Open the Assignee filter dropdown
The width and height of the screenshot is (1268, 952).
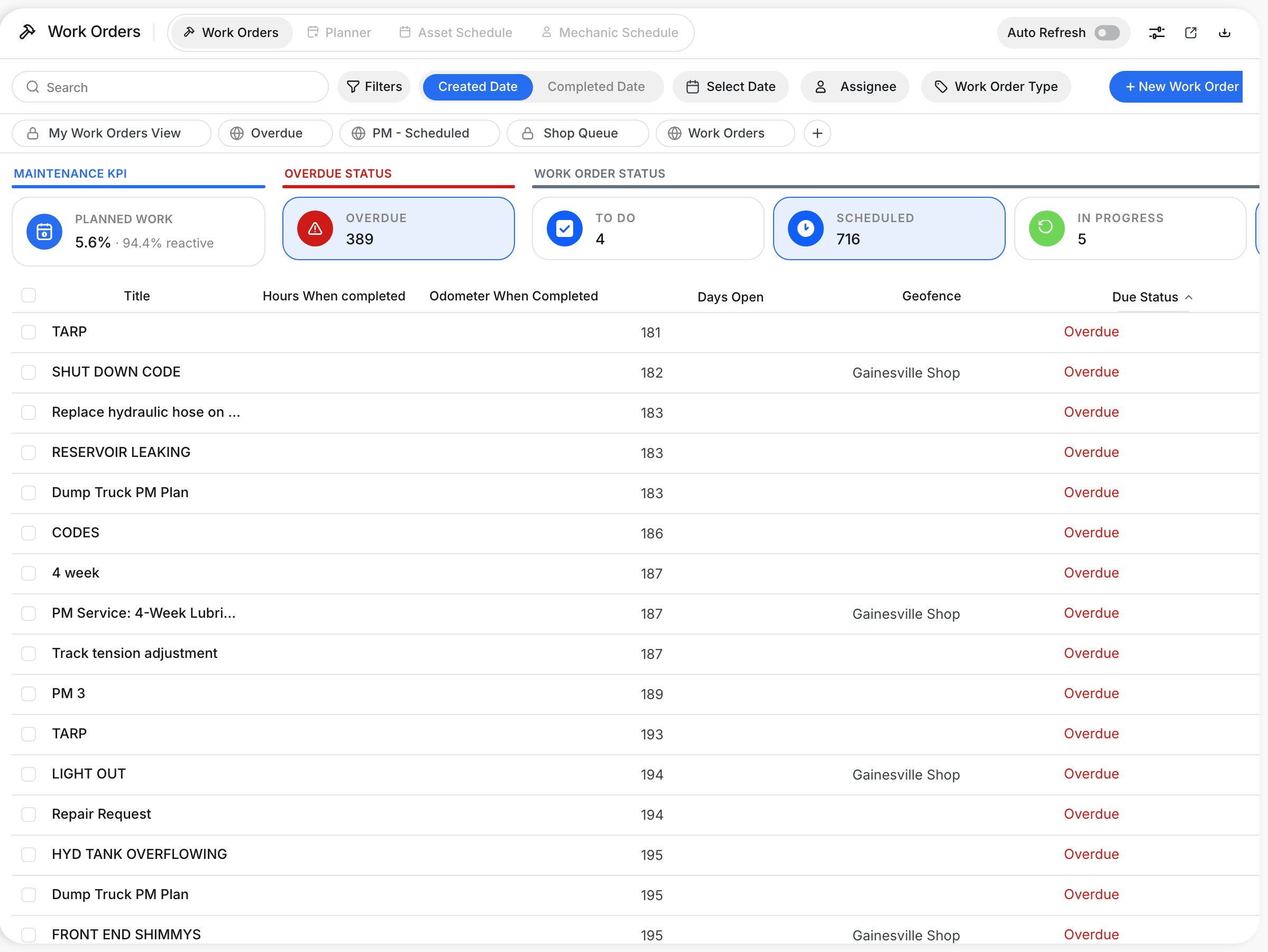tap(854, 87)
